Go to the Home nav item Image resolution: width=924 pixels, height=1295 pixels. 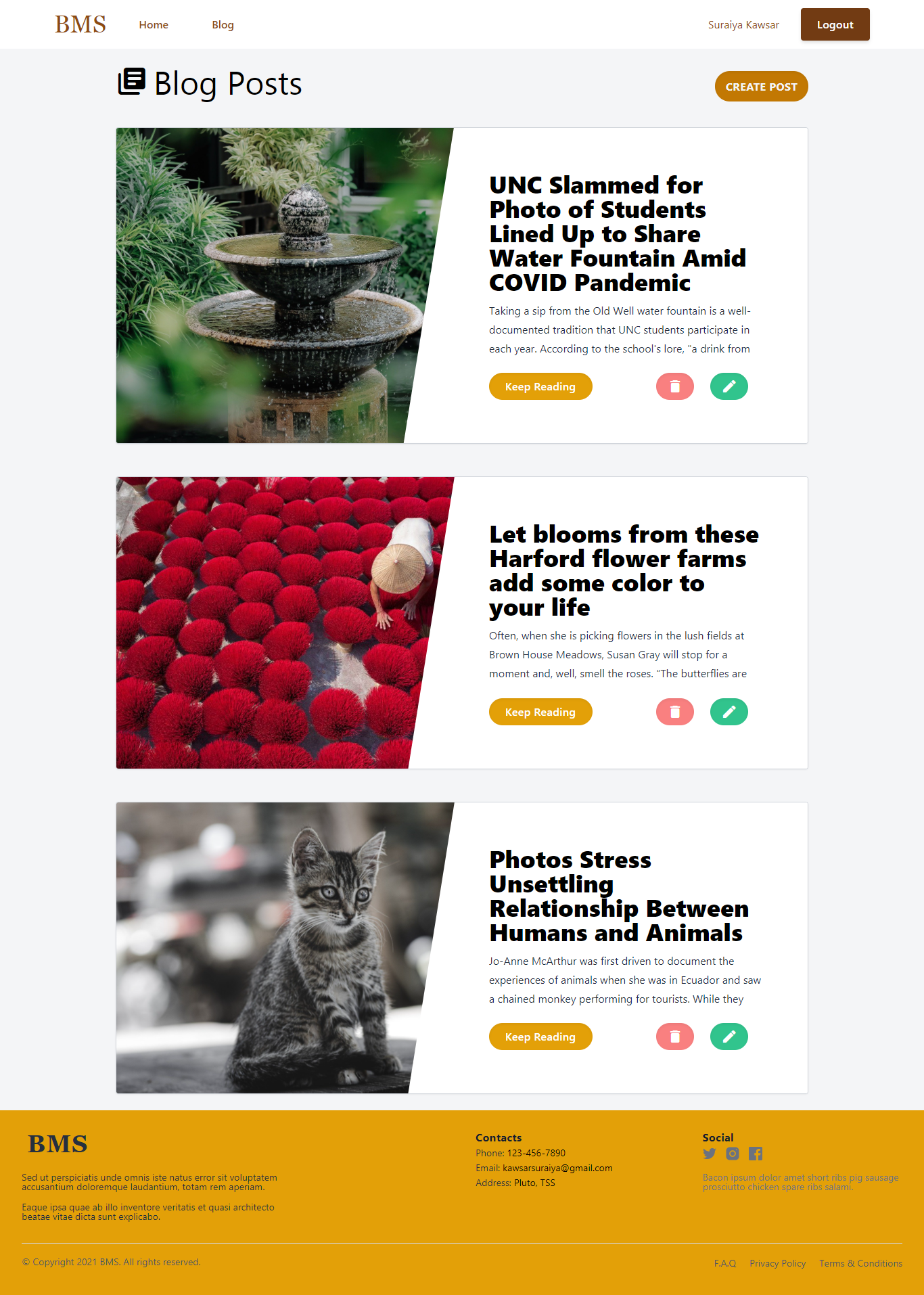154,24
